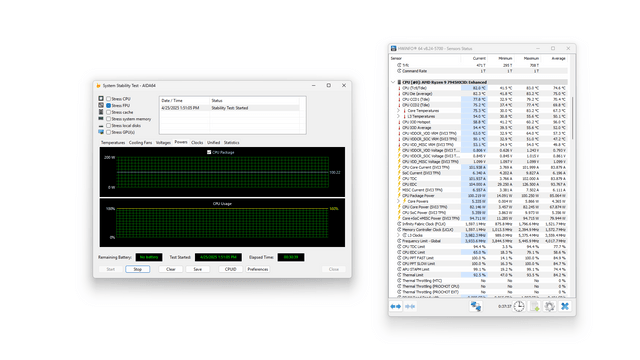The width and height of the screenshot is (640, 360).
Task: Click HWiNFO log file icon
Action: [x=535, y=306]
